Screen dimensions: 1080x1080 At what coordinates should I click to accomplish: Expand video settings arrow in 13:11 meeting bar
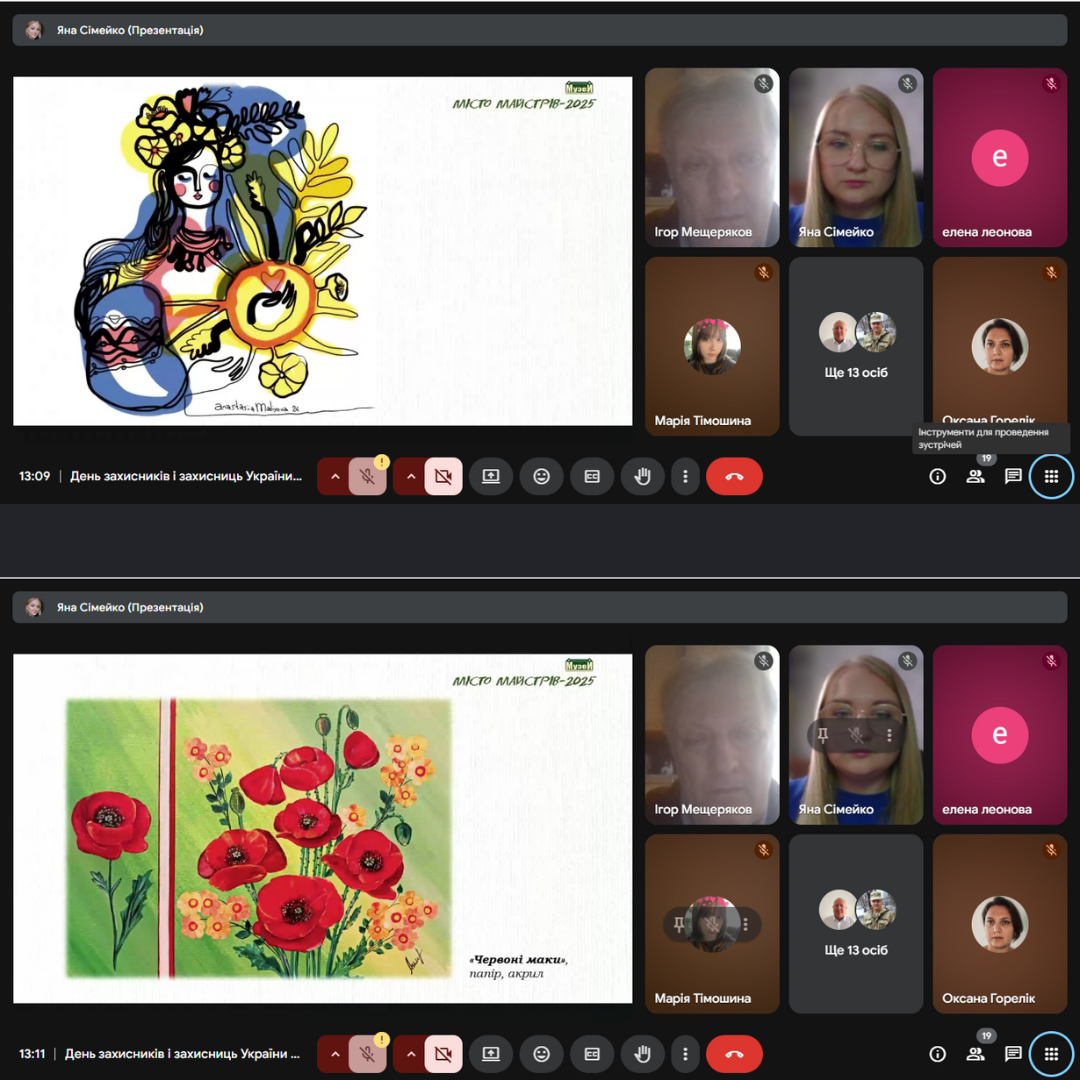pyautogui.click(x=410, y=1054)
